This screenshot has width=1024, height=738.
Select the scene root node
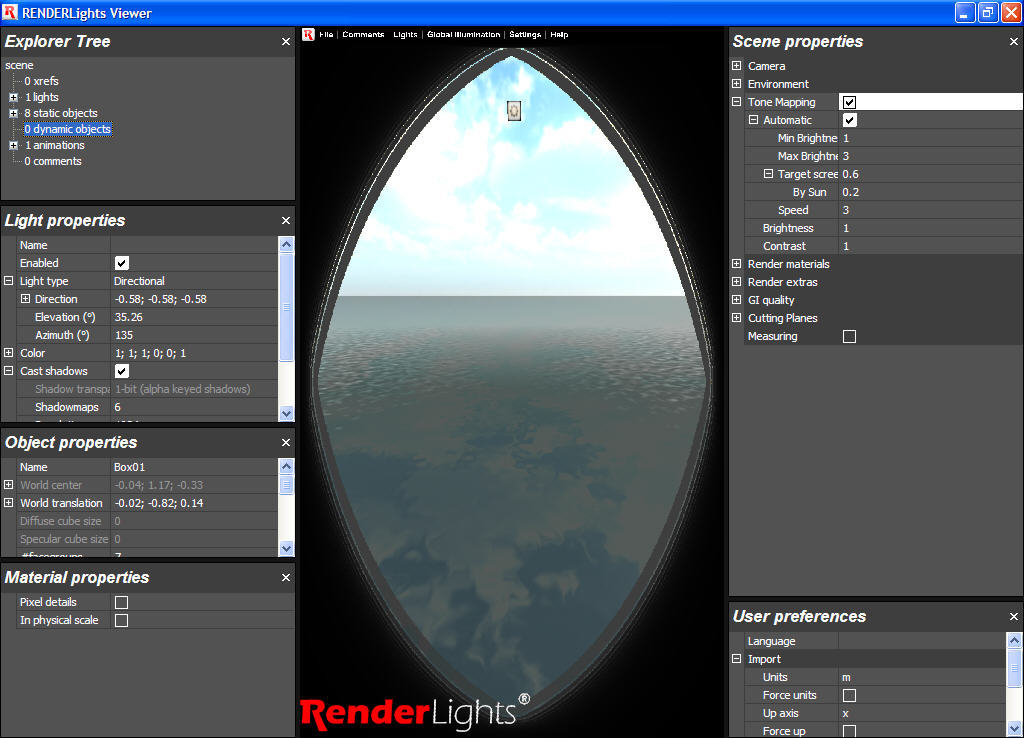tap(19, 65)
